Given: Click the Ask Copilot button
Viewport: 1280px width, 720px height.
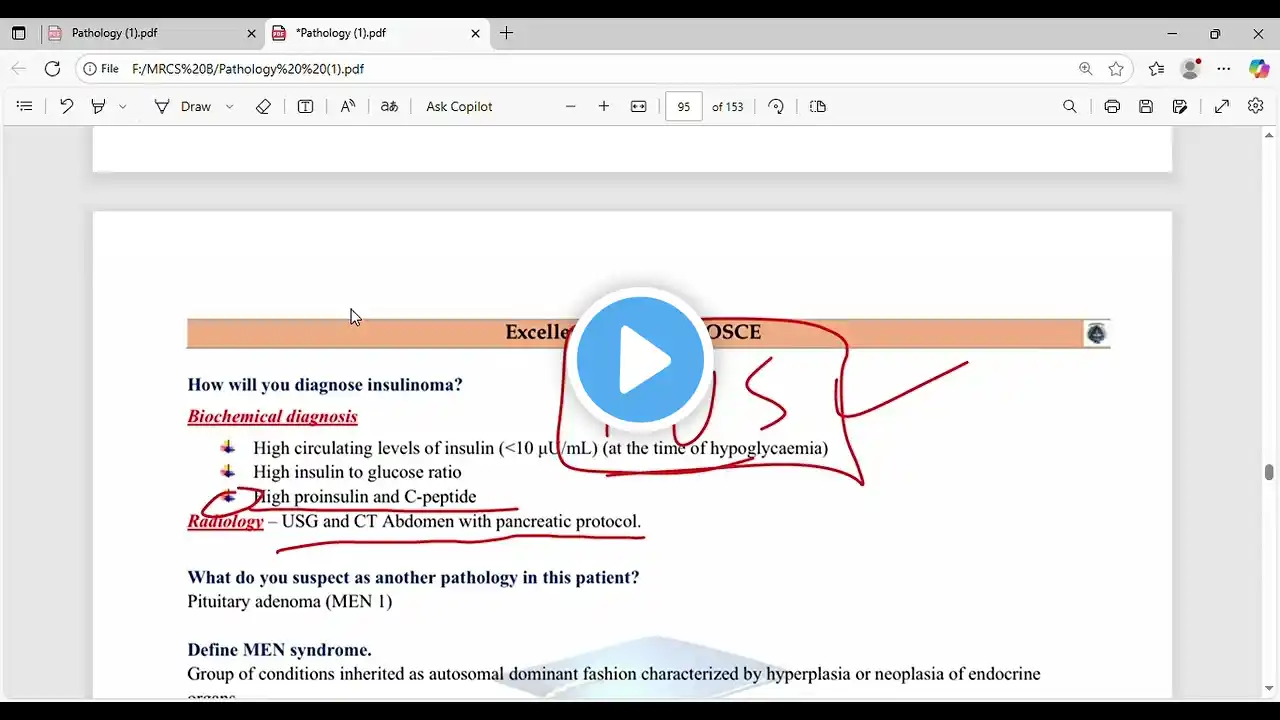Looking at the screenshot, I should click(x=459, y=106).
